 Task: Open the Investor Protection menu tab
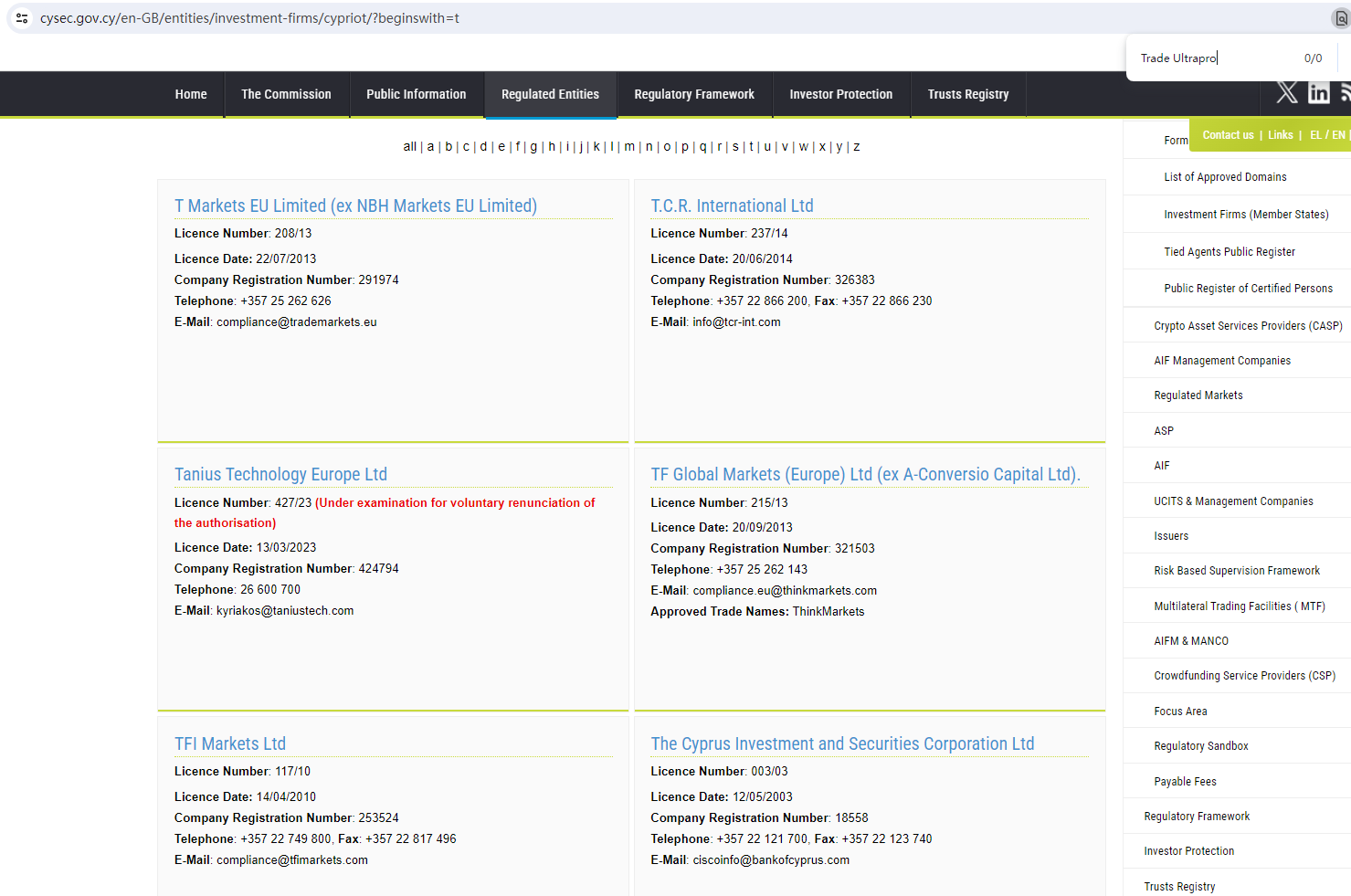(x=840, y=95)
